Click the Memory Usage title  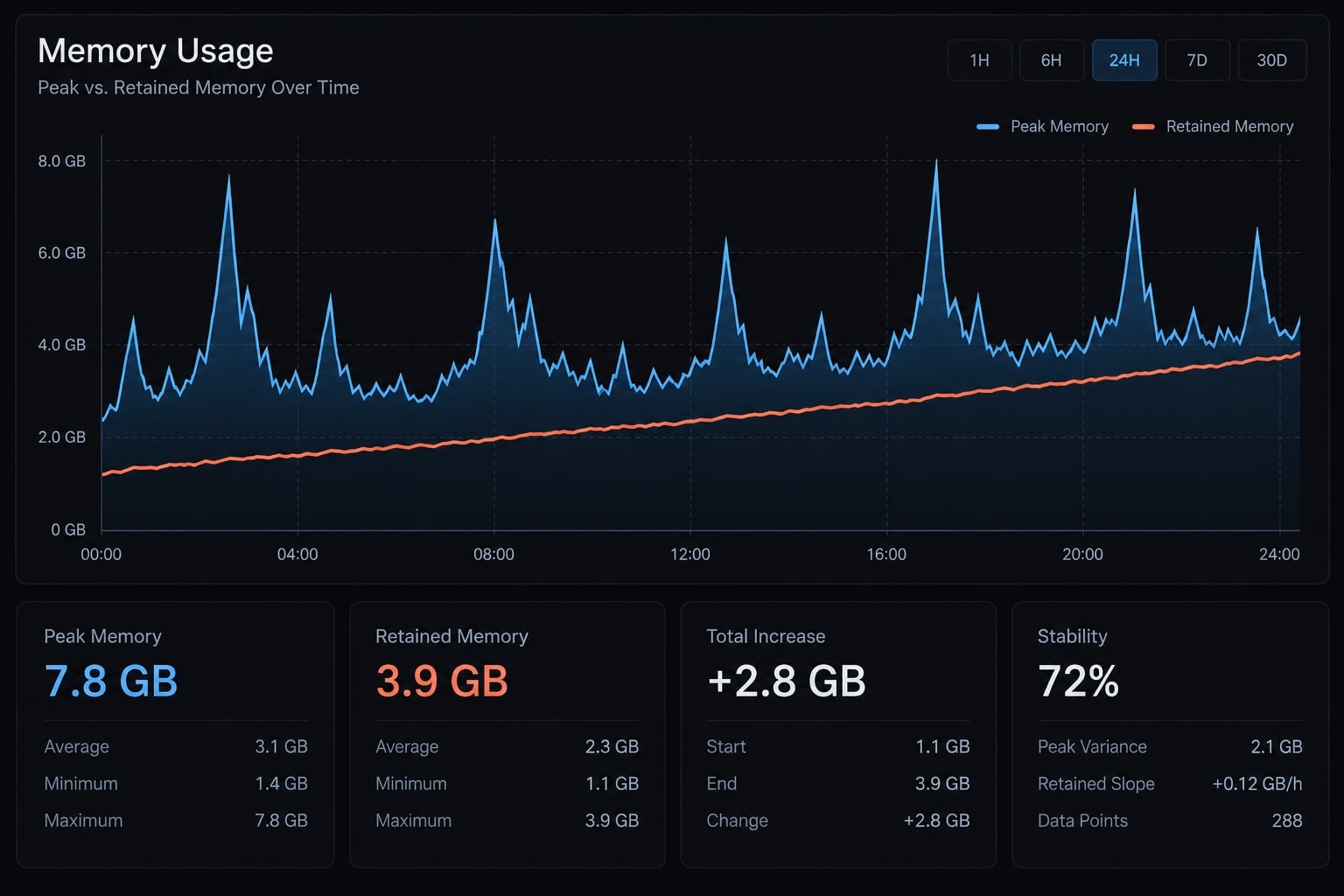155,51
